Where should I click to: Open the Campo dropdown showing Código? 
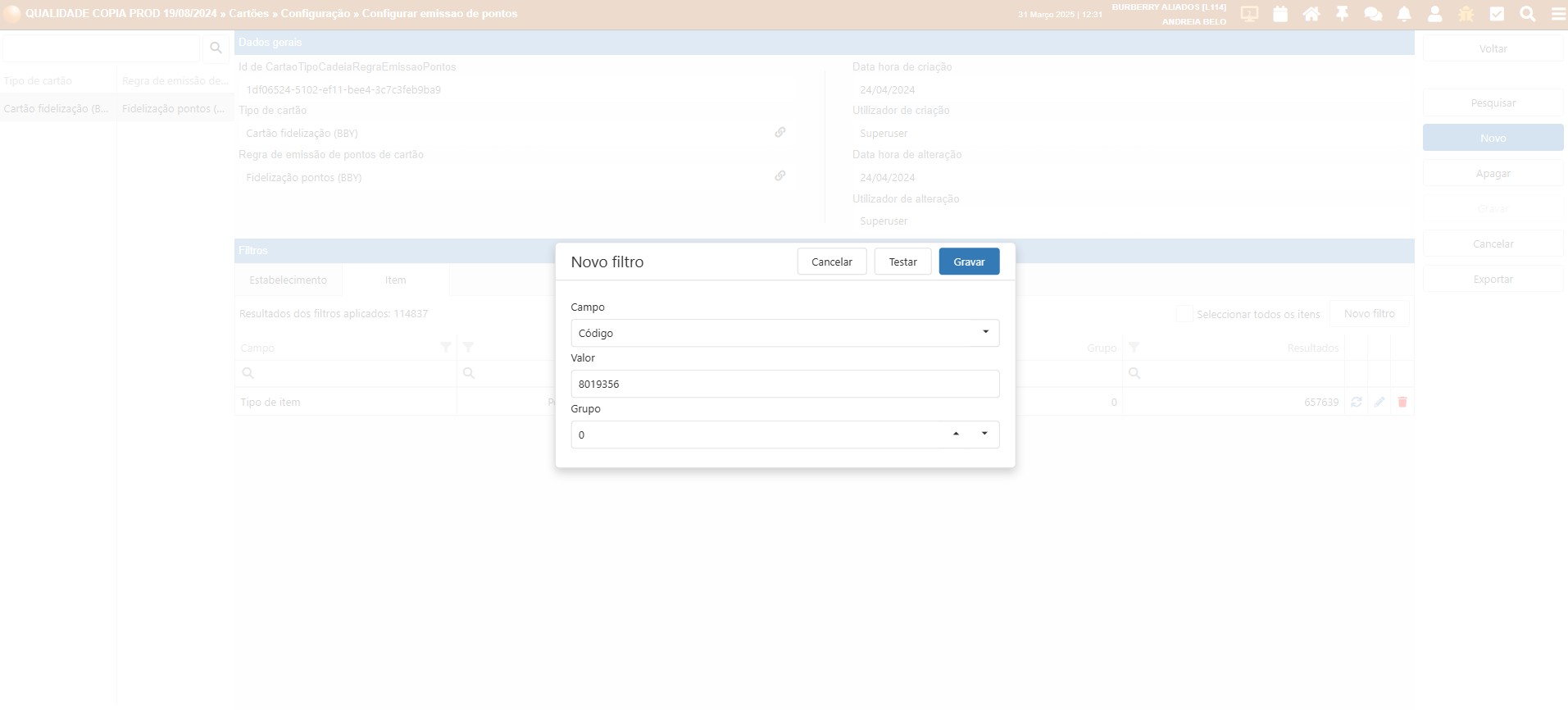(x=785, y=333)
